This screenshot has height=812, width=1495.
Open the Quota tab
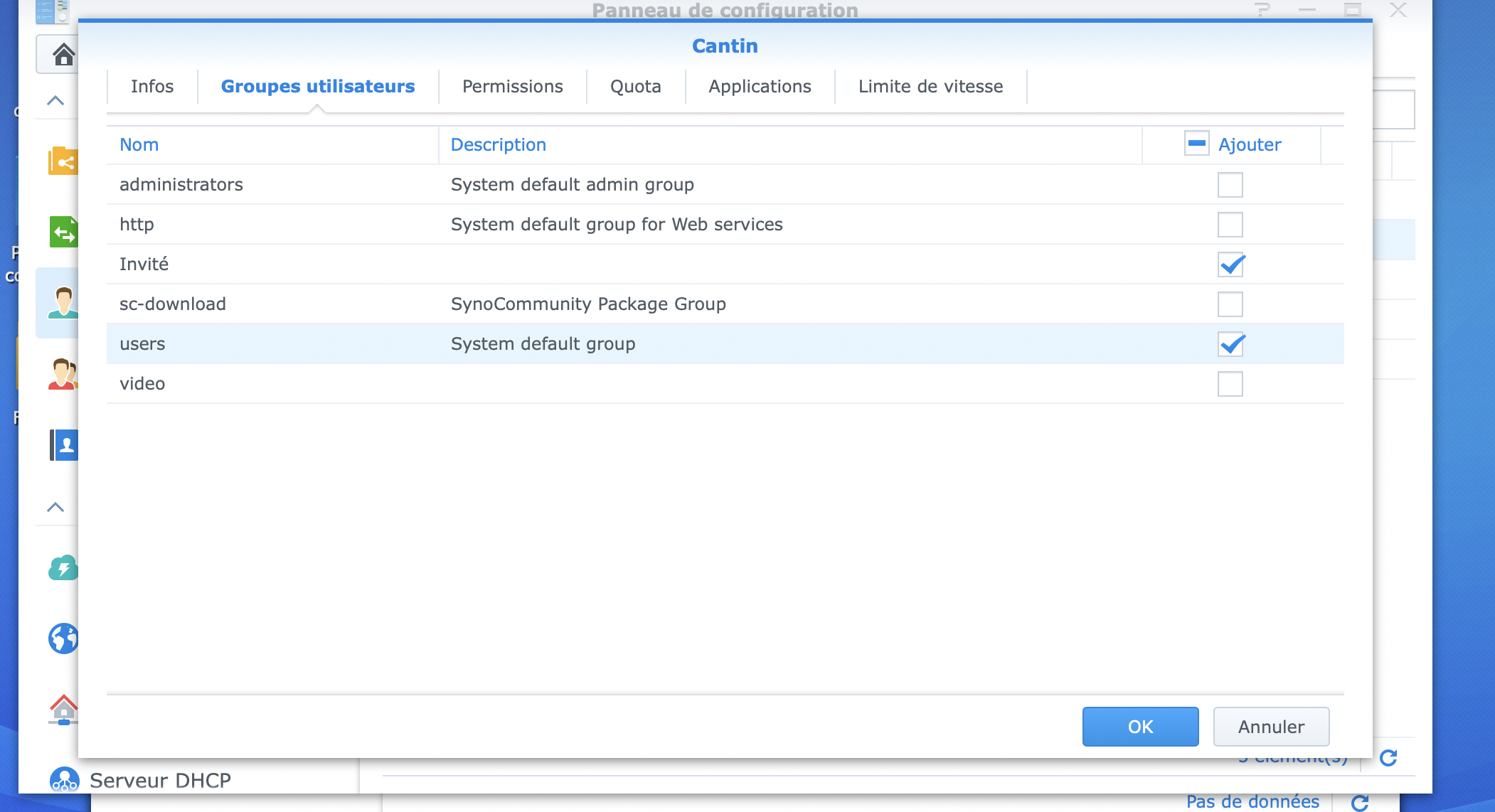coord(635,87)
